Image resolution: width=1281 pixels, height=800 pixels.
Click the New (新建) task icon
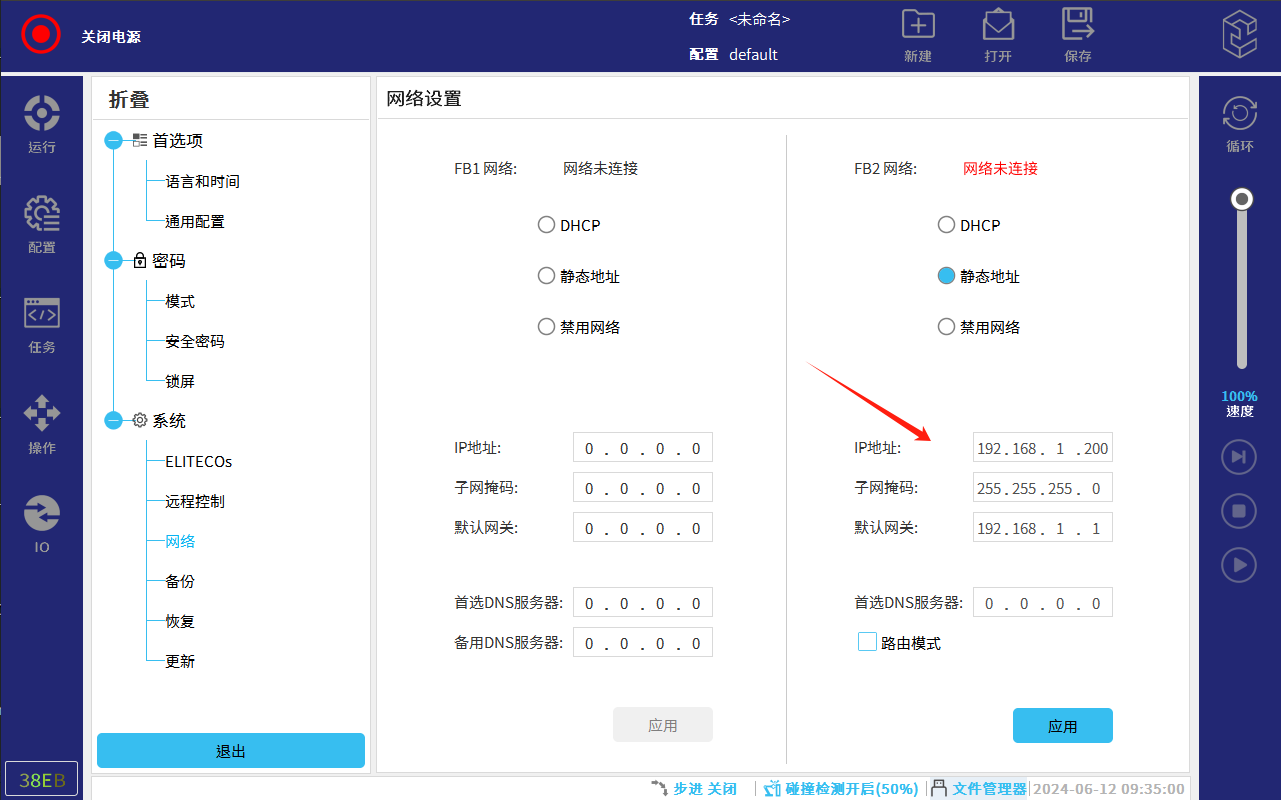click(x=918, y=26)
